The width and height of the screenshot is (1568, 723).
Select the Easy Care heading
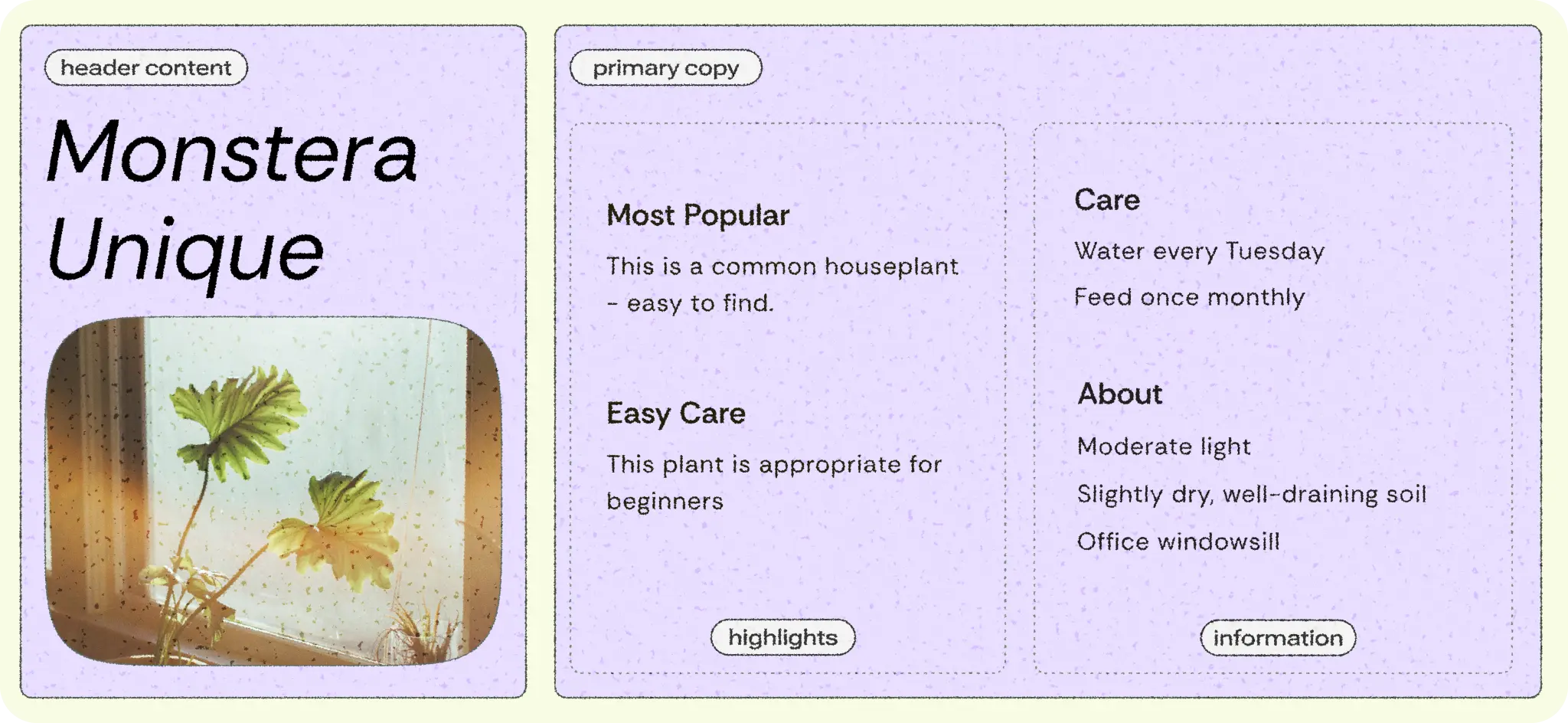pos(676,414)
